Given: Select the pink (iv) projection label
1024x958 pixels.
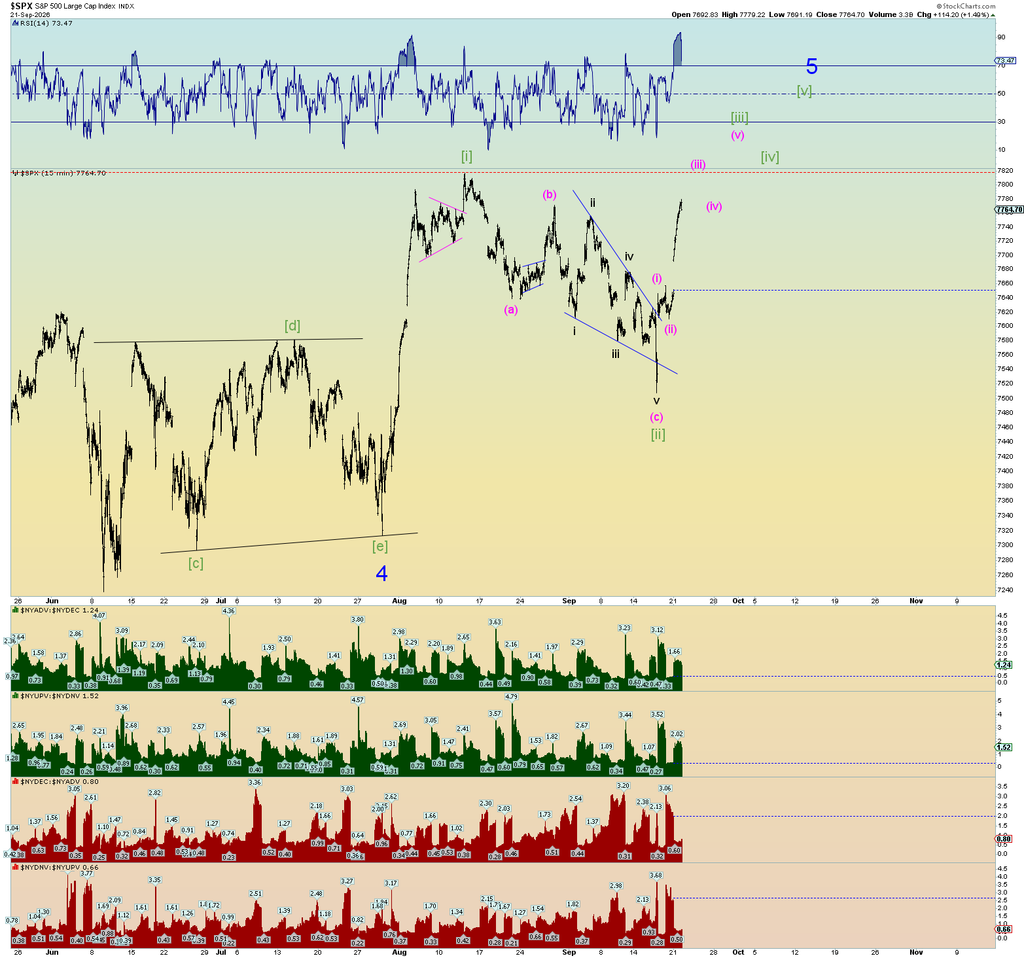Looking at the screenshot, I should (x=714, y=206).
